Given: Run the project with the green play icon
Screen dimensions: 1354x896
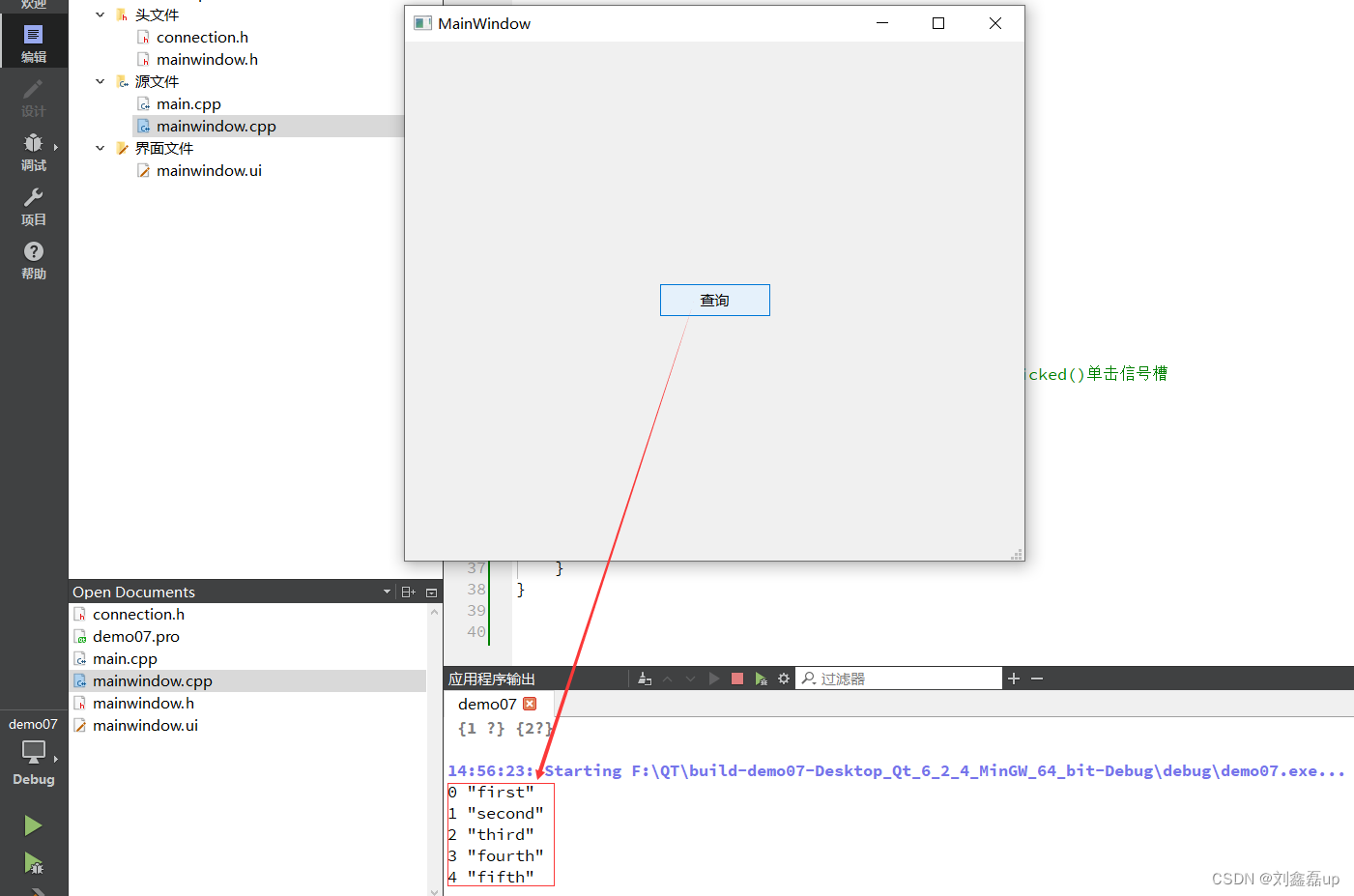Looking at the screenshot, I should pyautogui.click(x=33, y=824).
